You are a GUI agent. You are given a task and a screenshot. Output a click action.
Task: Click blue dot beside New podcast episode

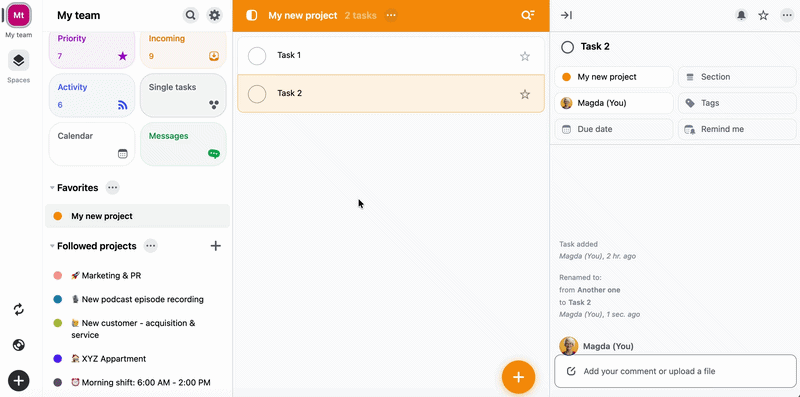58,300
